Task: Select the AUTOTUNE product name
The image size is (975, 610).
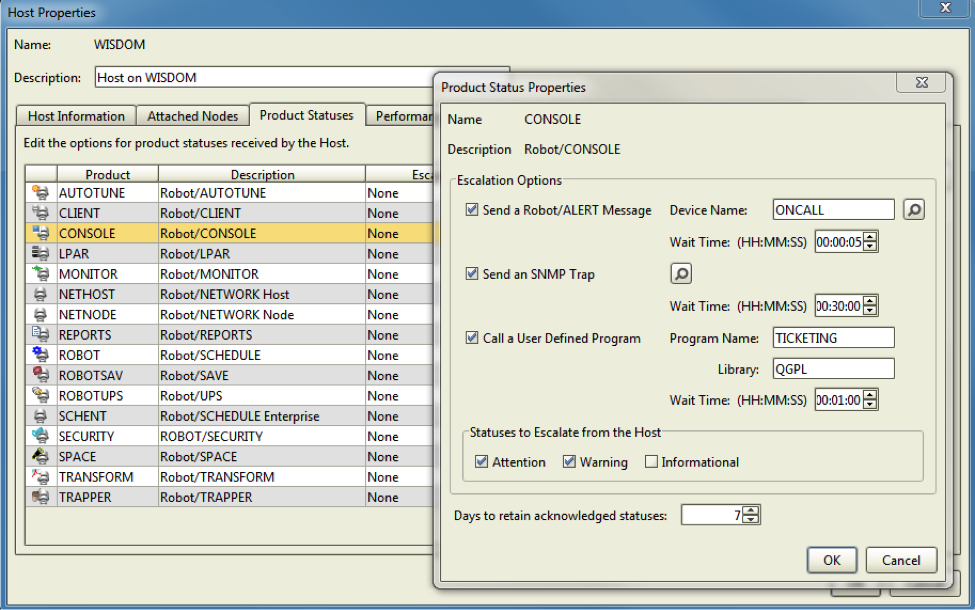Action: 92,193
